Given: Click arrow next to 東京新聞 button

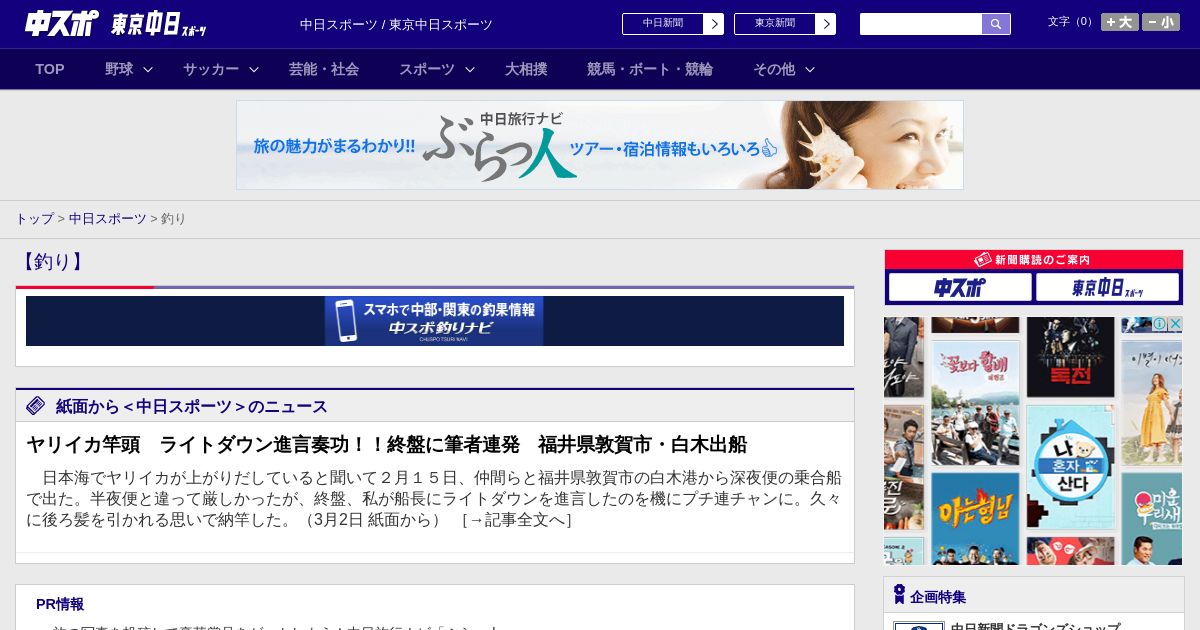Looking at the screenshot, I should click(826, 24).
